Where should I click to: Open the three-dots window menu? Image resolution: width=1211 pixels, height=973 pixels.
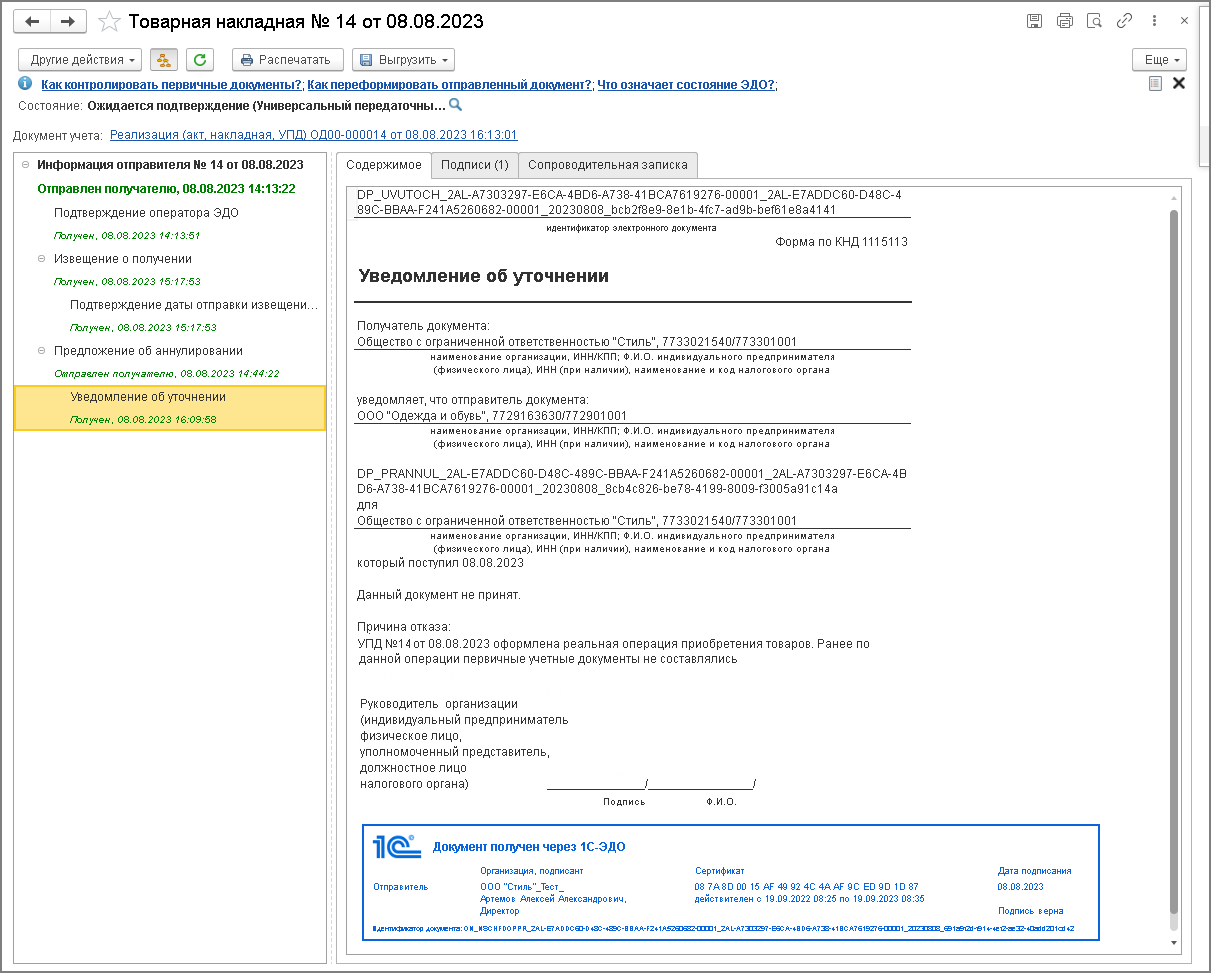click(1155, 21)
